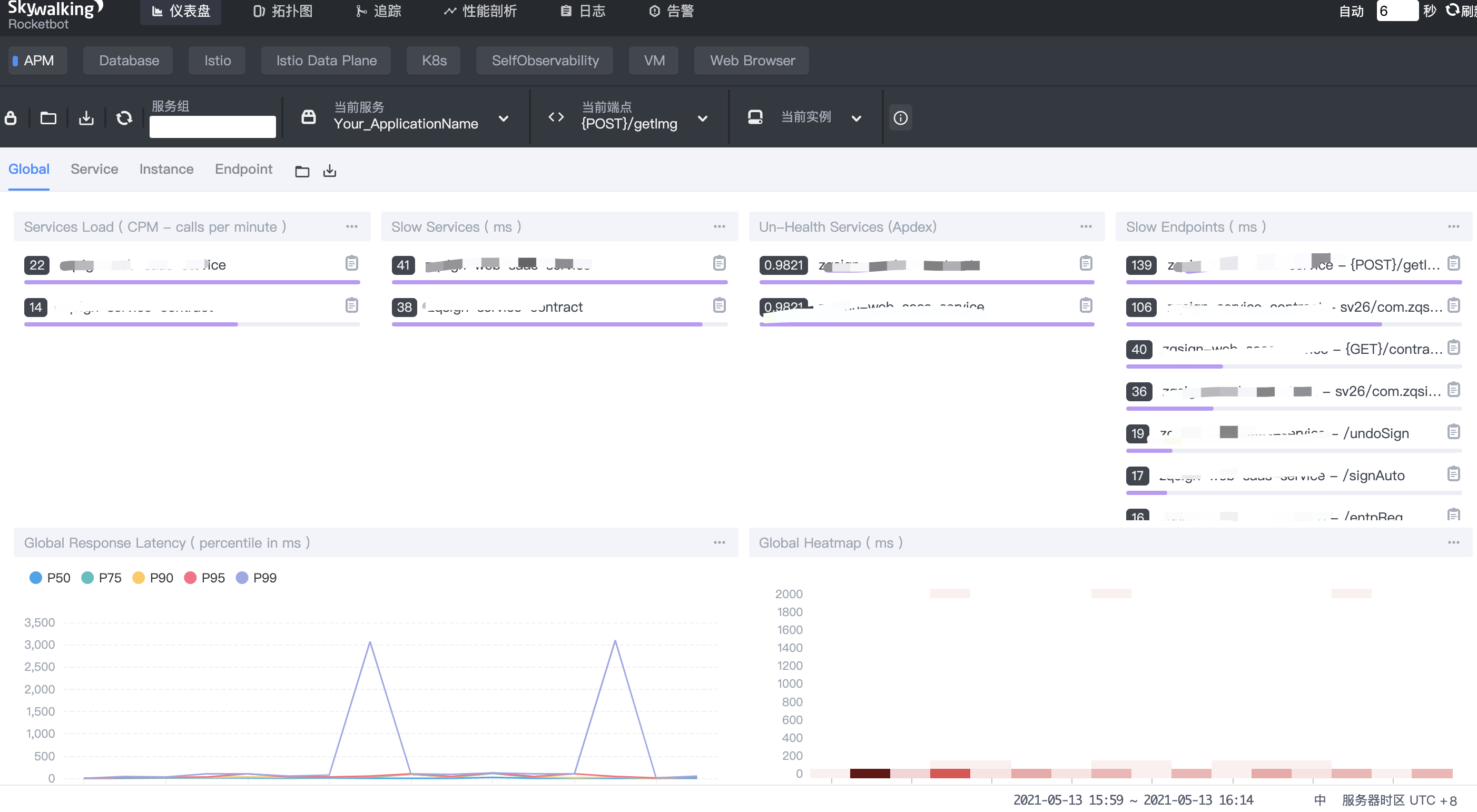
Task: Click the info circle icon
Action: [900, 118]
